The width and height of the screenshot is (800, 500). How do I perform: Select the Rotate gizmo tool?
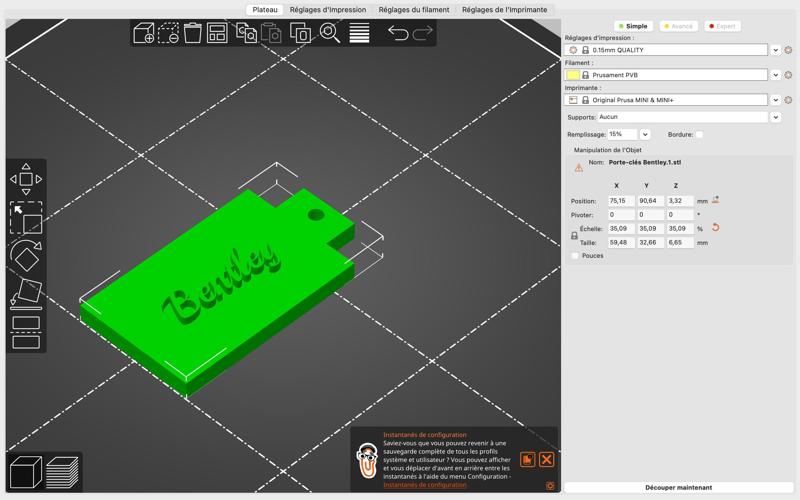pyautogui.click(x=26, y=256)
